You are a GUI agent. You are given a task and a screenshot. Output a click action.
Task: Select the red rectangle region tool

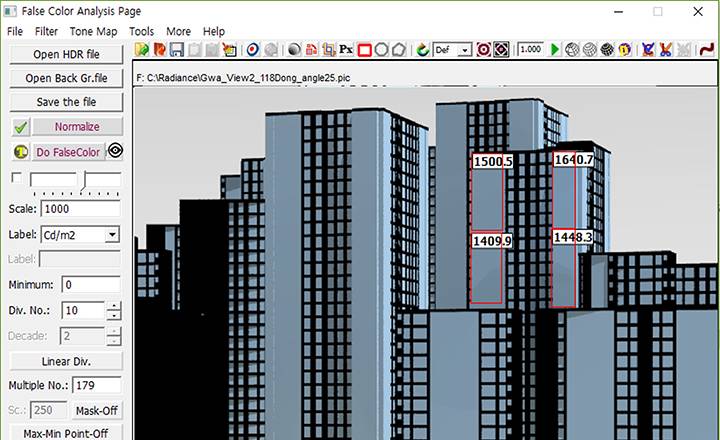(x=365, y=49)
